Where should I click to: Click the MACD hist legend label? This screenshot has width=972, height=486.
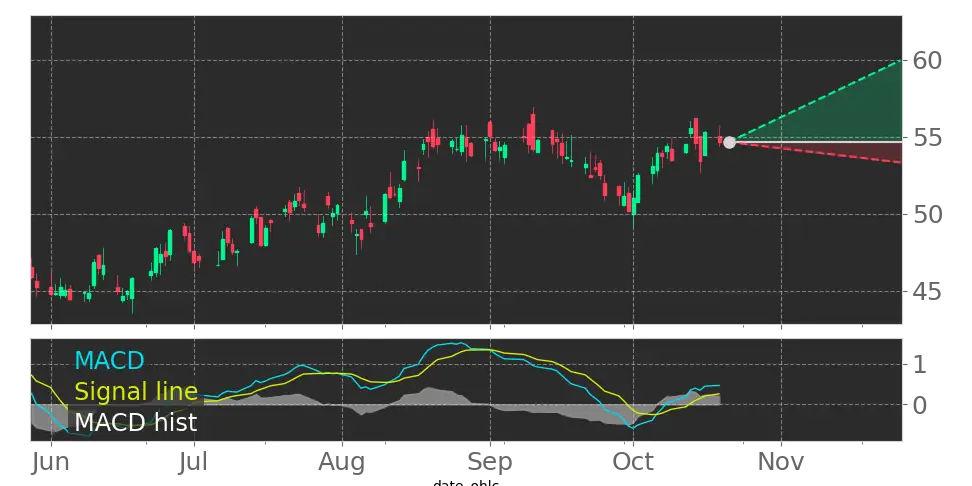coord(136,423)
